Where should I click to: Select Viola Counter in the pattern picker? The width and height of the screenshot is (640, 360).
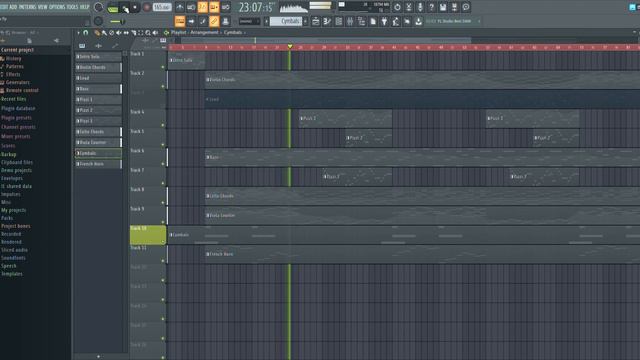pyautogui.click(x=98, y=142)
